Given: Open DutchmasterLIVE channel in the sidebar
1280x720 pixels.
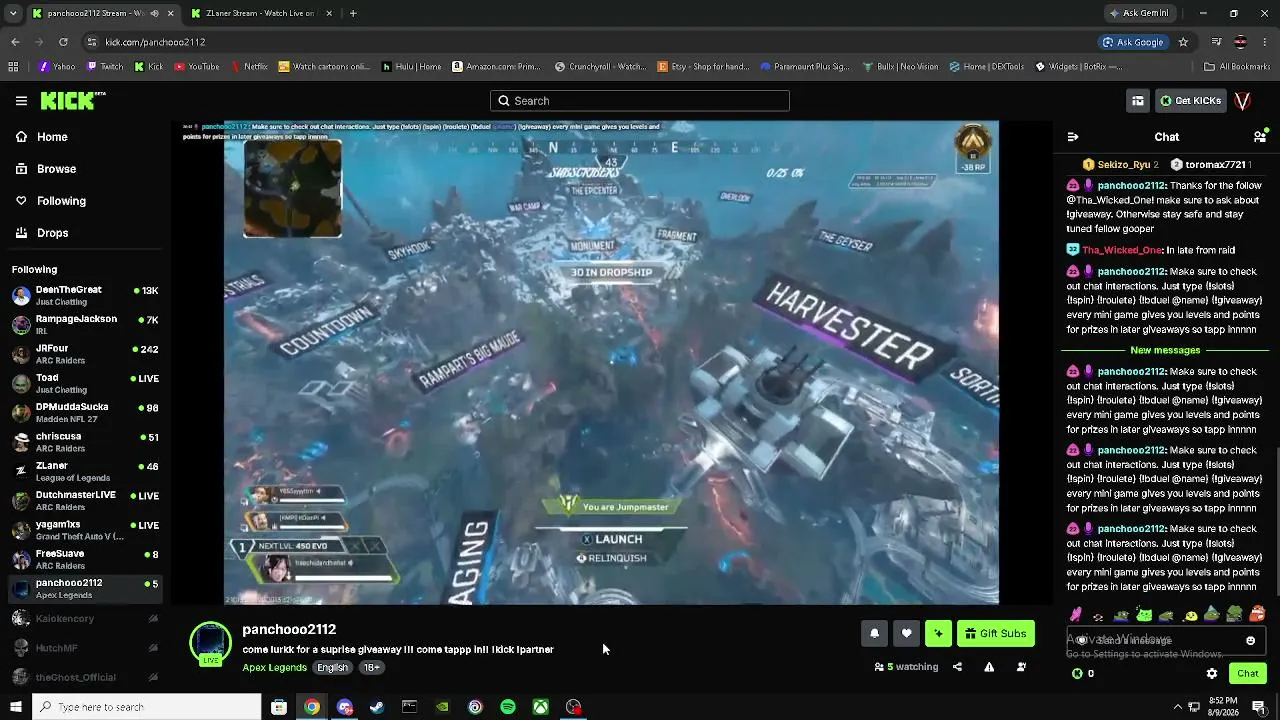Looking at the screenshot, I should pos(85,501).
